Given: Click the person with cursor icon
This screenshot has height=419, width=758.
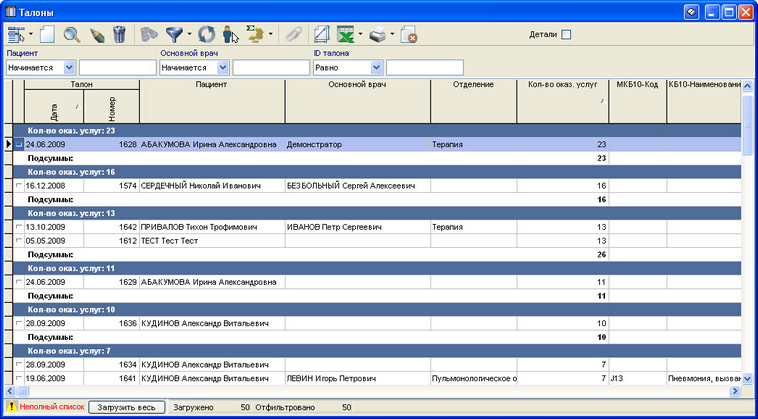Looking at the screenshot, I should pos(231,35).
